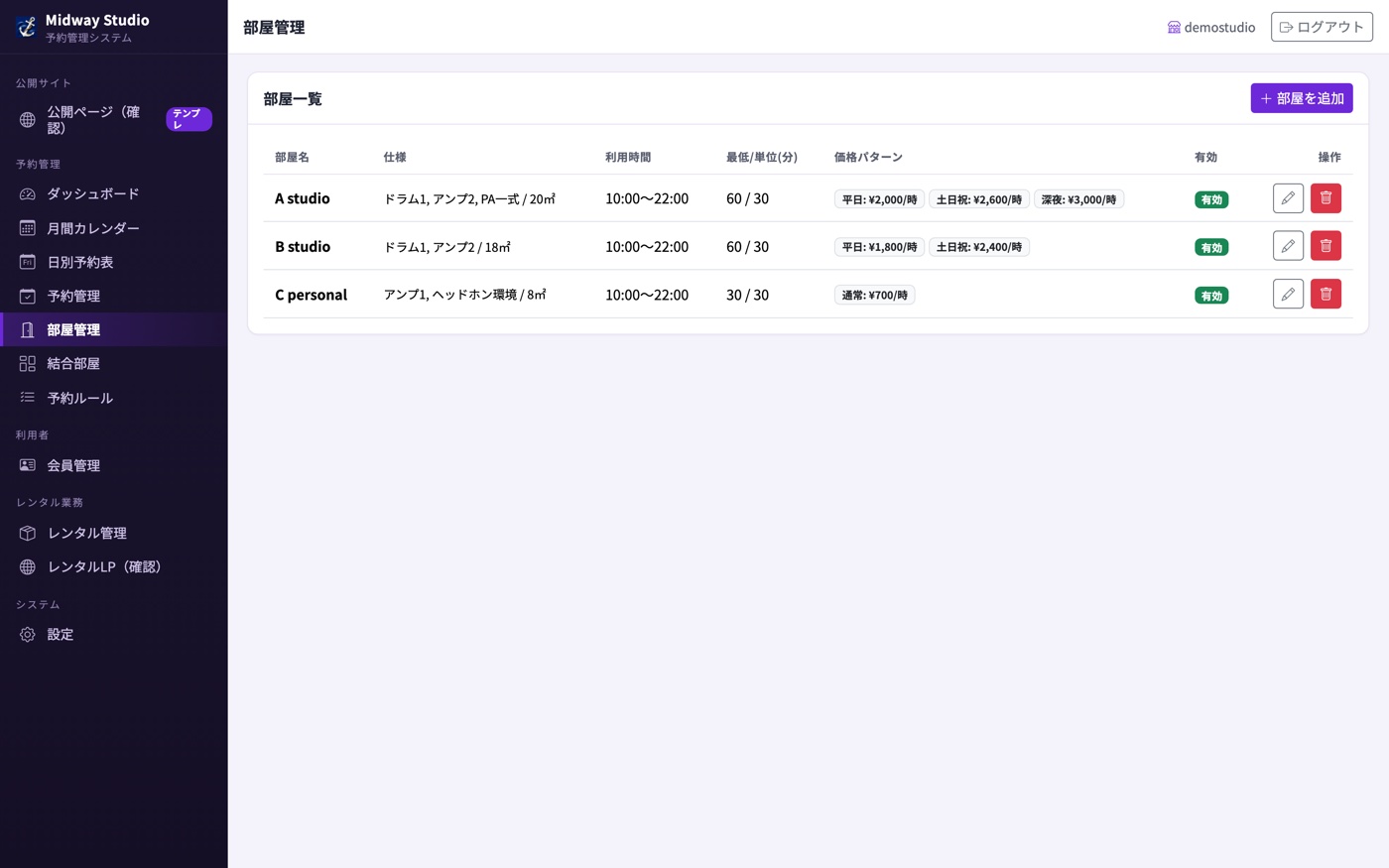Open ダッシュボード in the sidebar
This screenshot has width=1389, height=868.
click(114, 194)
